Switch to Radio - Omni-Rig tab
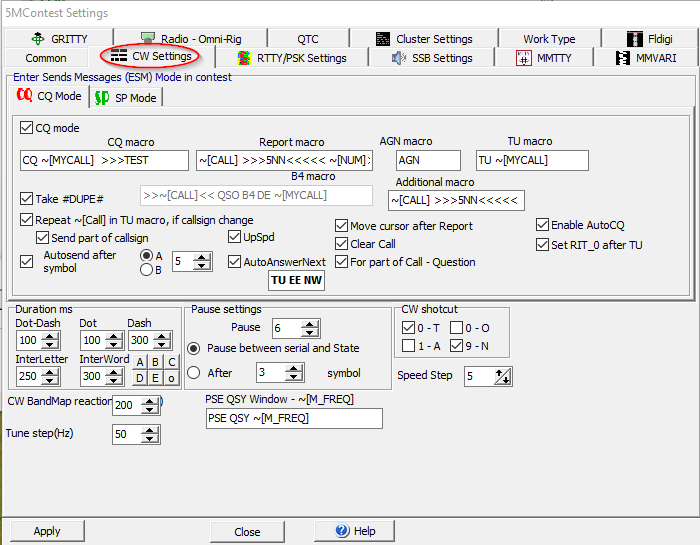The height and width of the screenshot is (545, 700). (x=190, y=39)
